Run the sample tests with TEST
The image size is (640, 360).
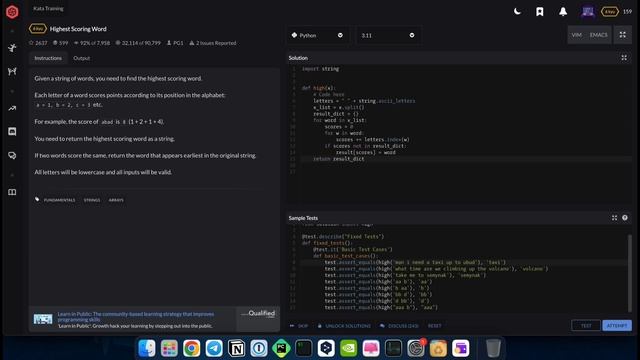pos(586,325)
